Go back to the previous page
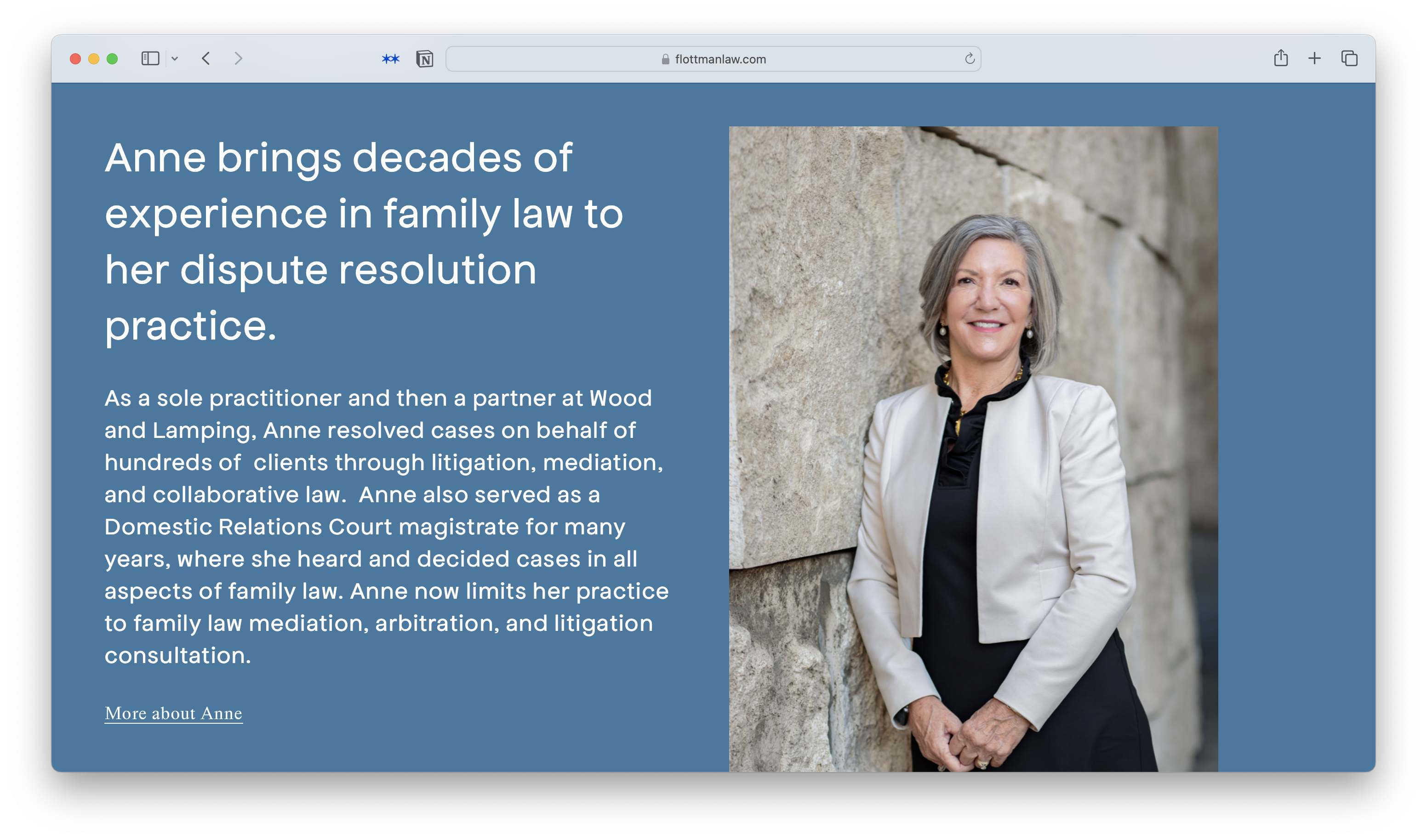The height and width of the screenshot is (840, 1427). pyautogui.click(x=206, y=59)
